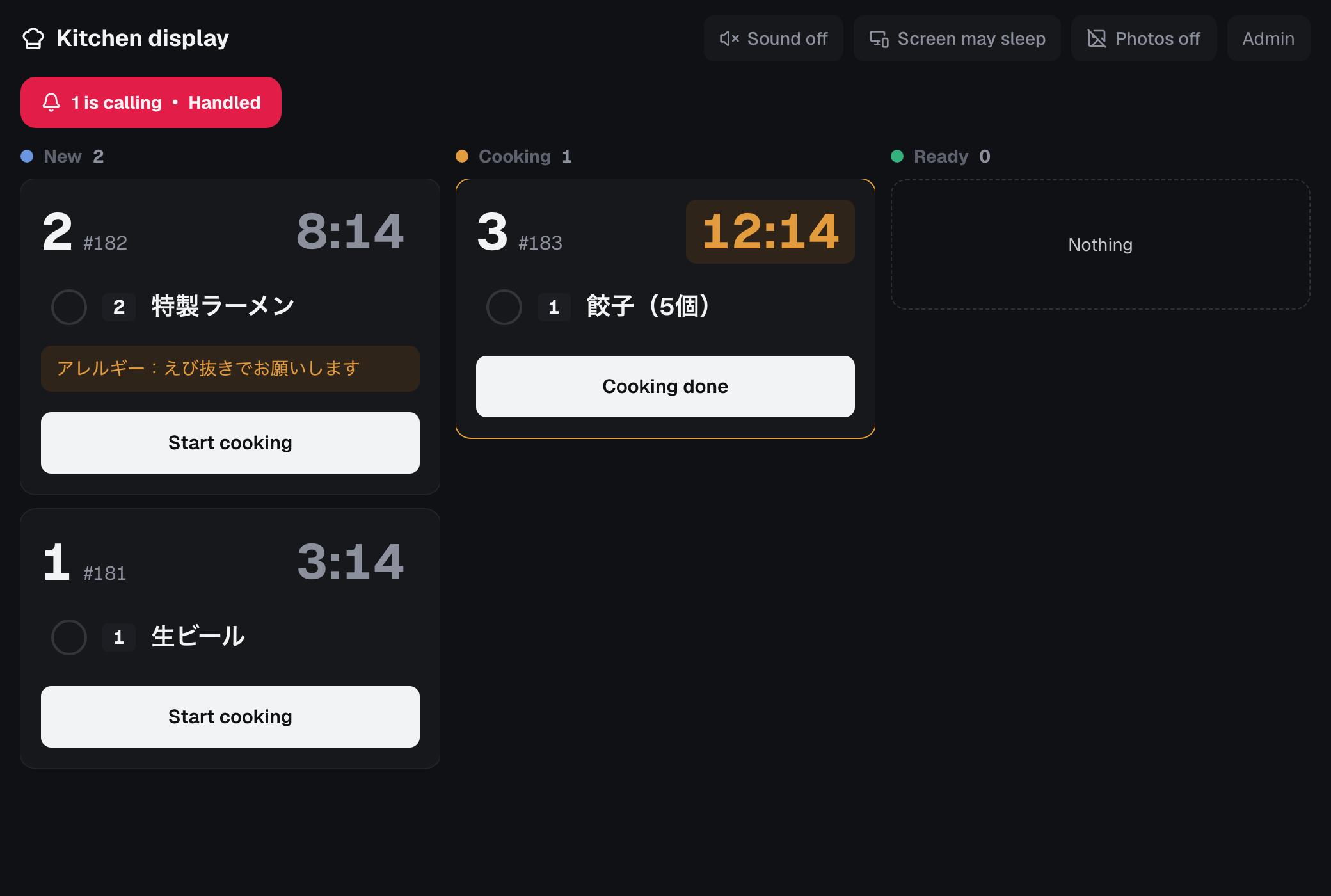Viewport: 1331px width, 896px height.
Task: Start cooking order #181
Action: tap(230, 717)
